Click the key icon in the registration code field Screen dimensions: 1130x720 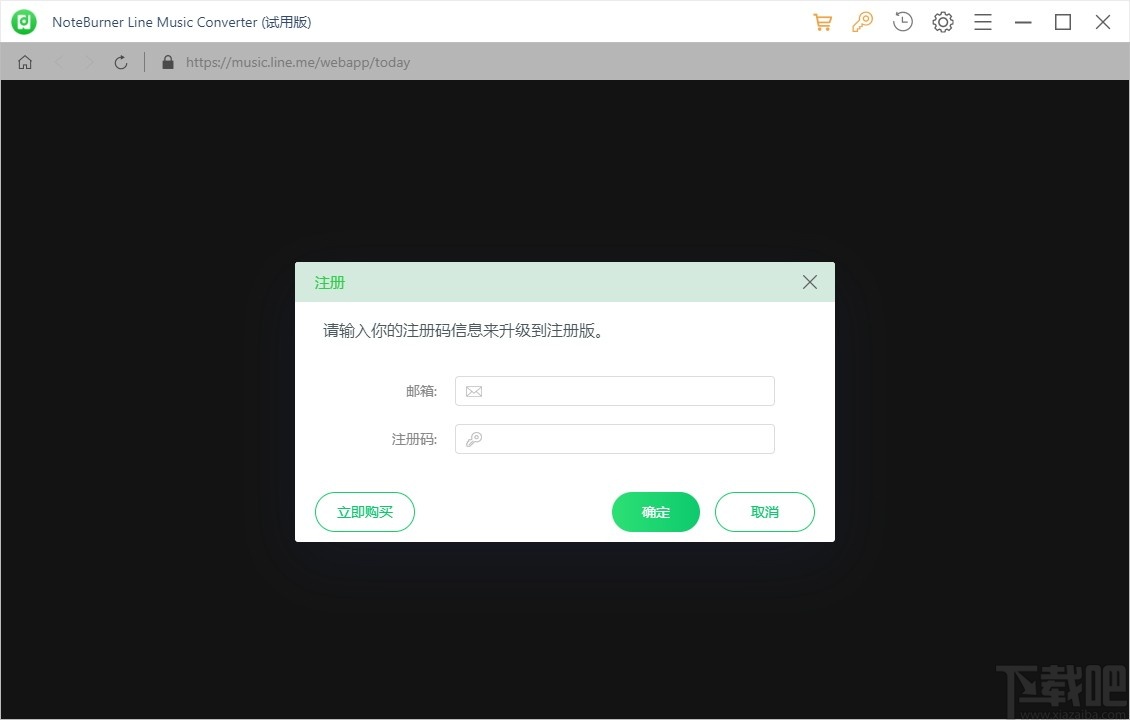pos(473,439)
